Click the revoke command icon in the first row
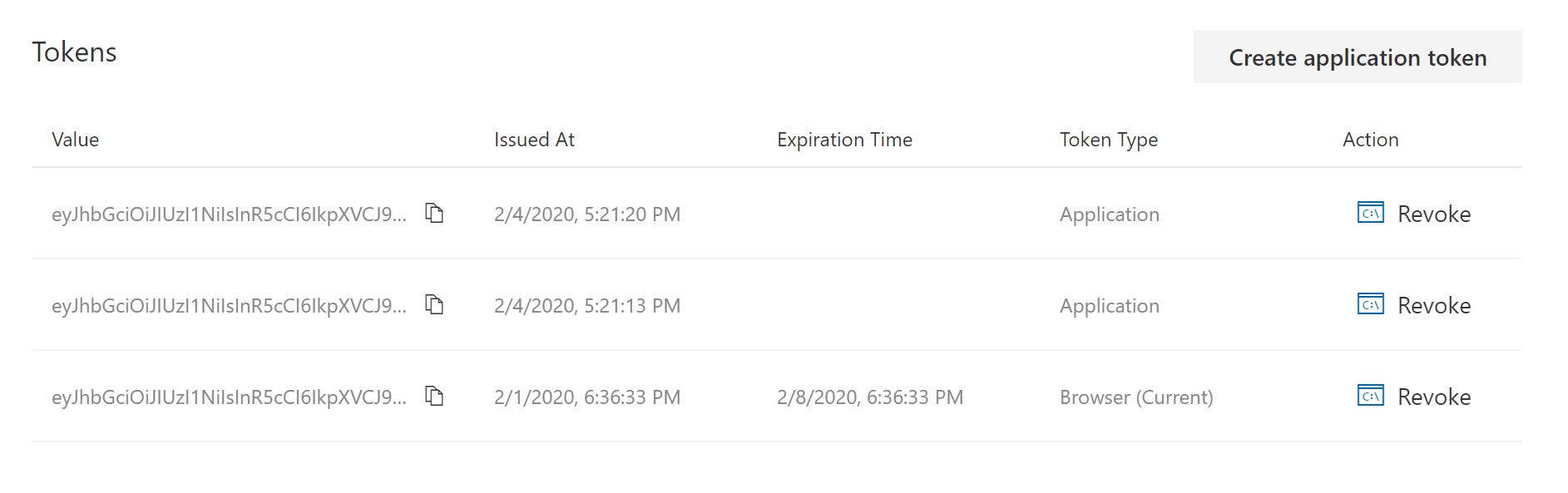This screenshot has width=1568, height=493. point(1373,213)
